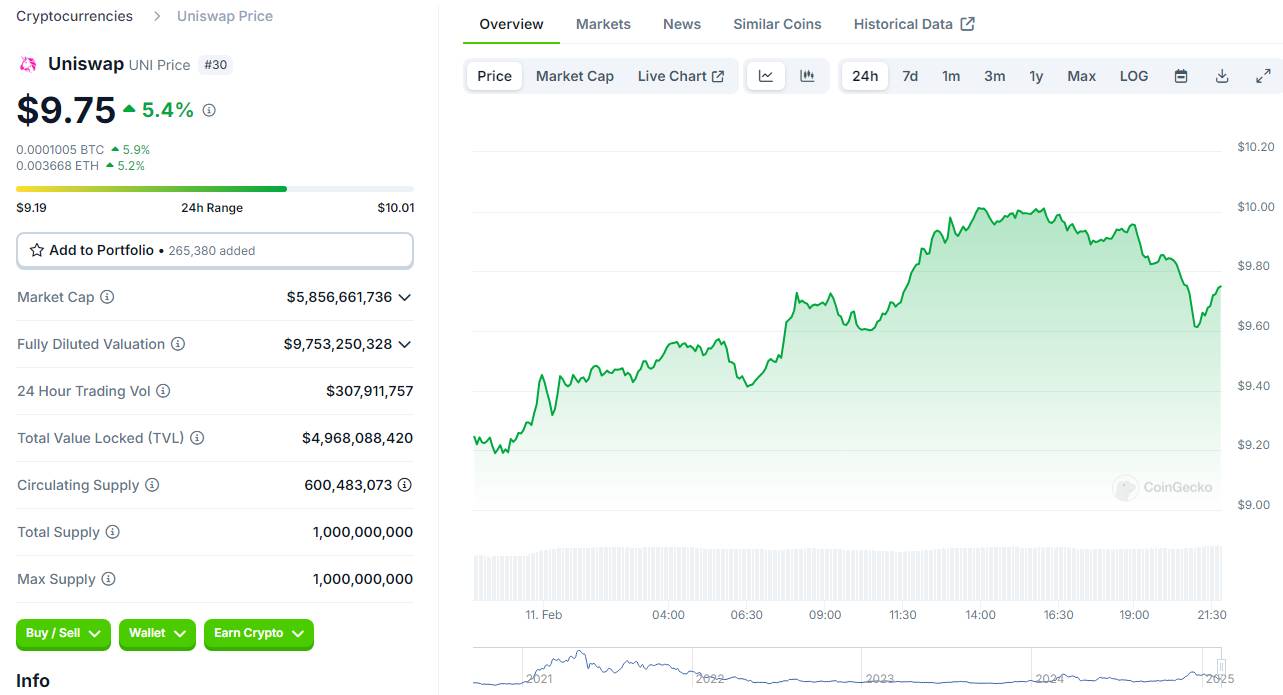The height and width of the screenshot is (695, 1283).
Task: Click the Uniswap Price breadcrumb
Action: pyautogui.click(x=225, y=16)
